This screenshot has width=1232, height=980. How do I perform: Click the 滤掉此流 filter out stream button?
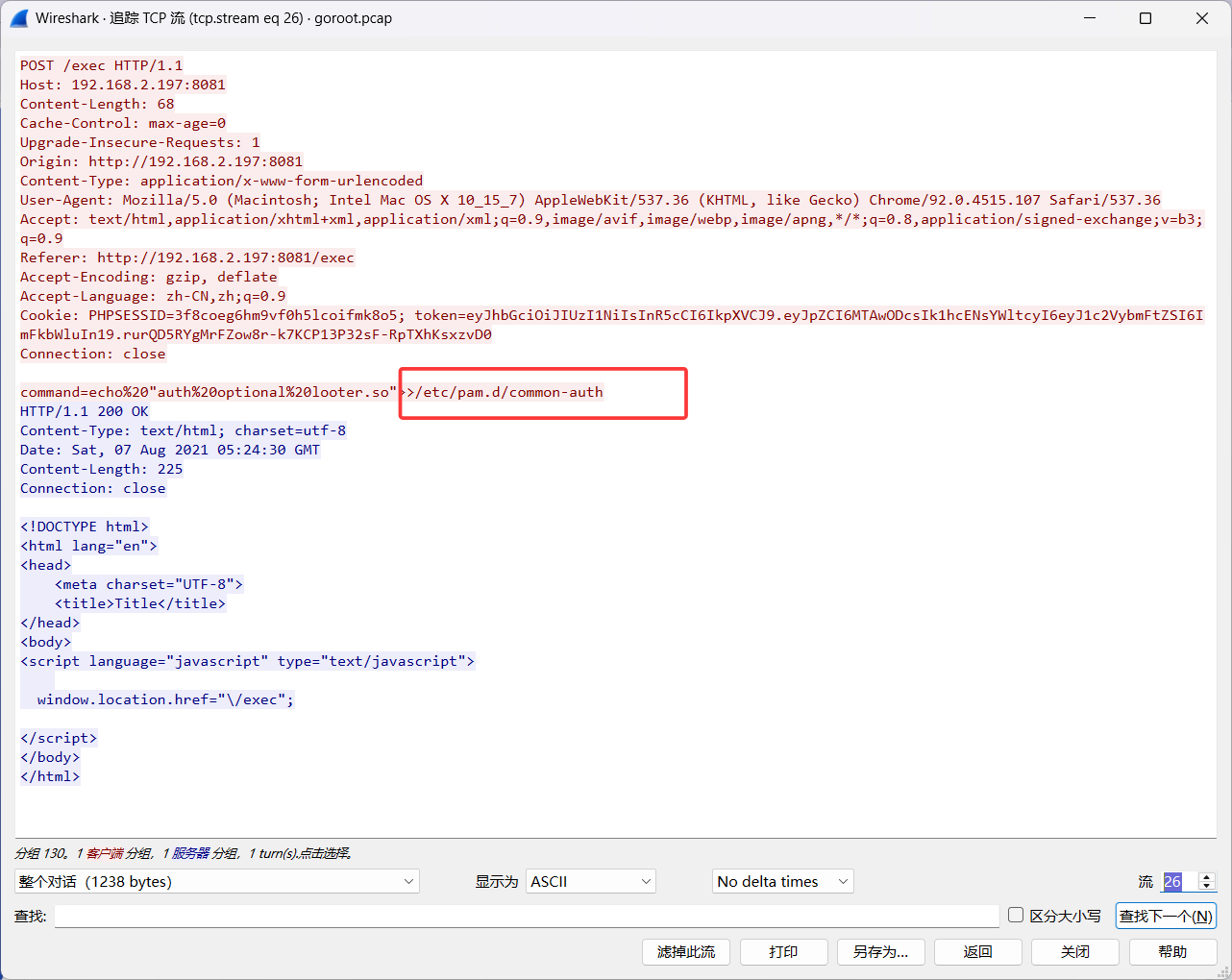[686, 951]
